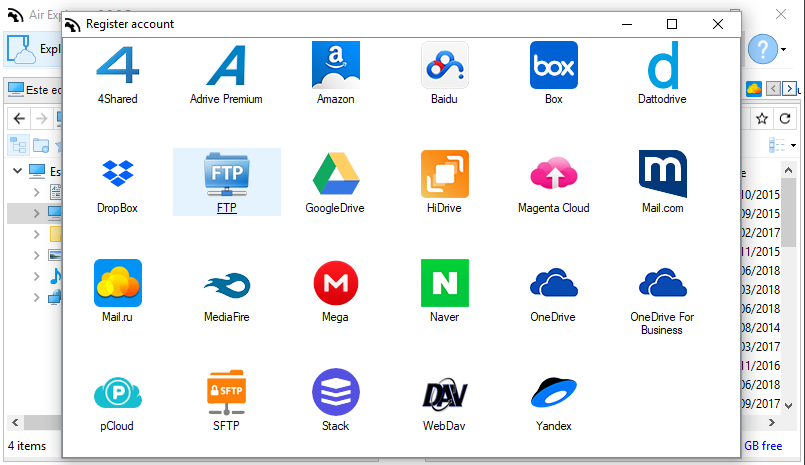805x465 pixels.
Task: Select DropBox to register account
Action: tap(118, 175)
